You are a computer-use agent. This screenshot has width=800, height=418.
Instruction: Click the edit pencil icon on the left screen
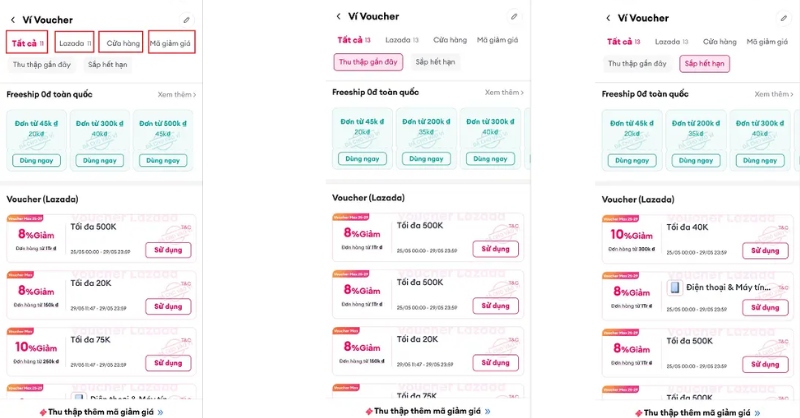186,19
